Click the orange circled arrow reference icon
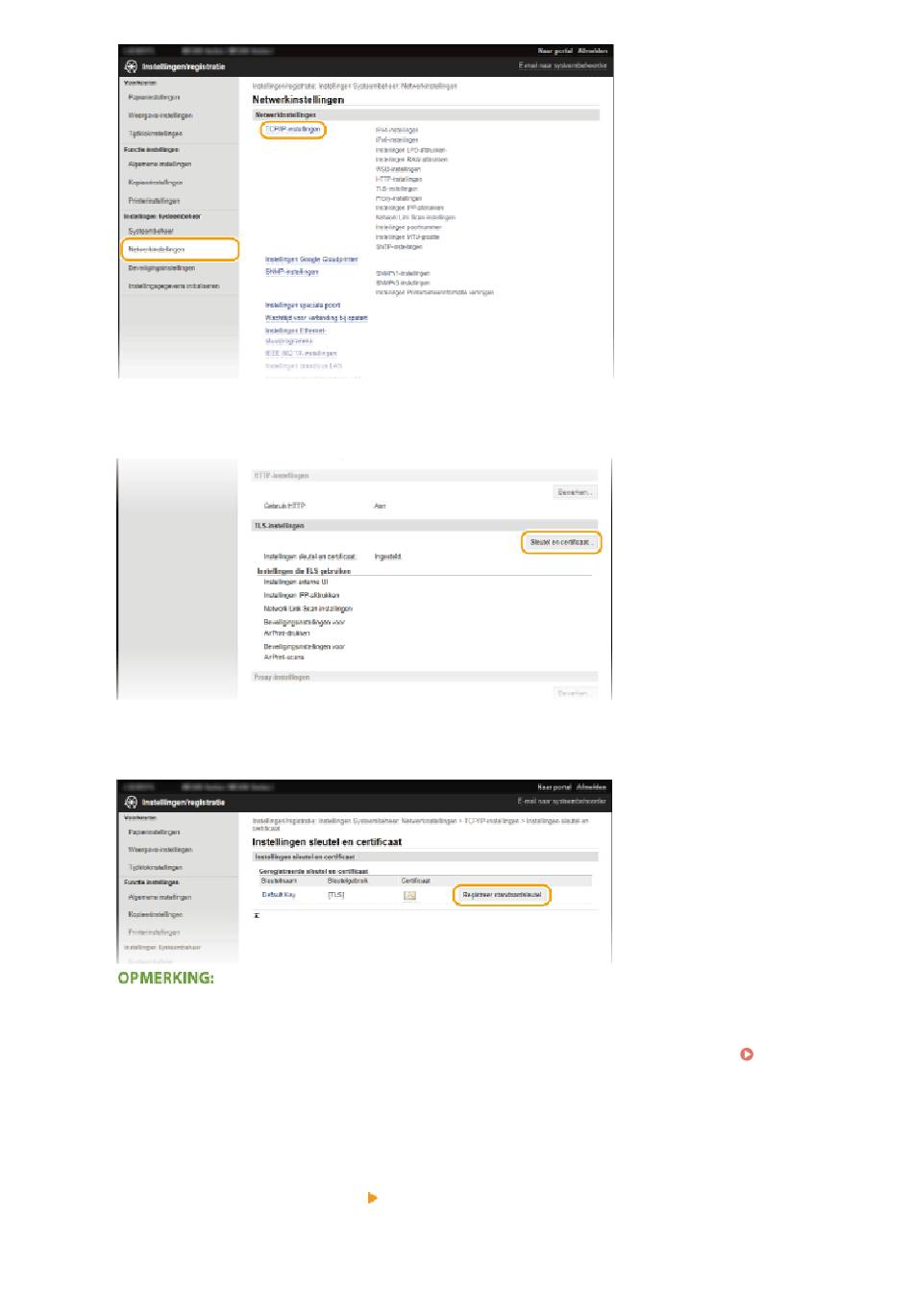 click(x=746, y=1055)
